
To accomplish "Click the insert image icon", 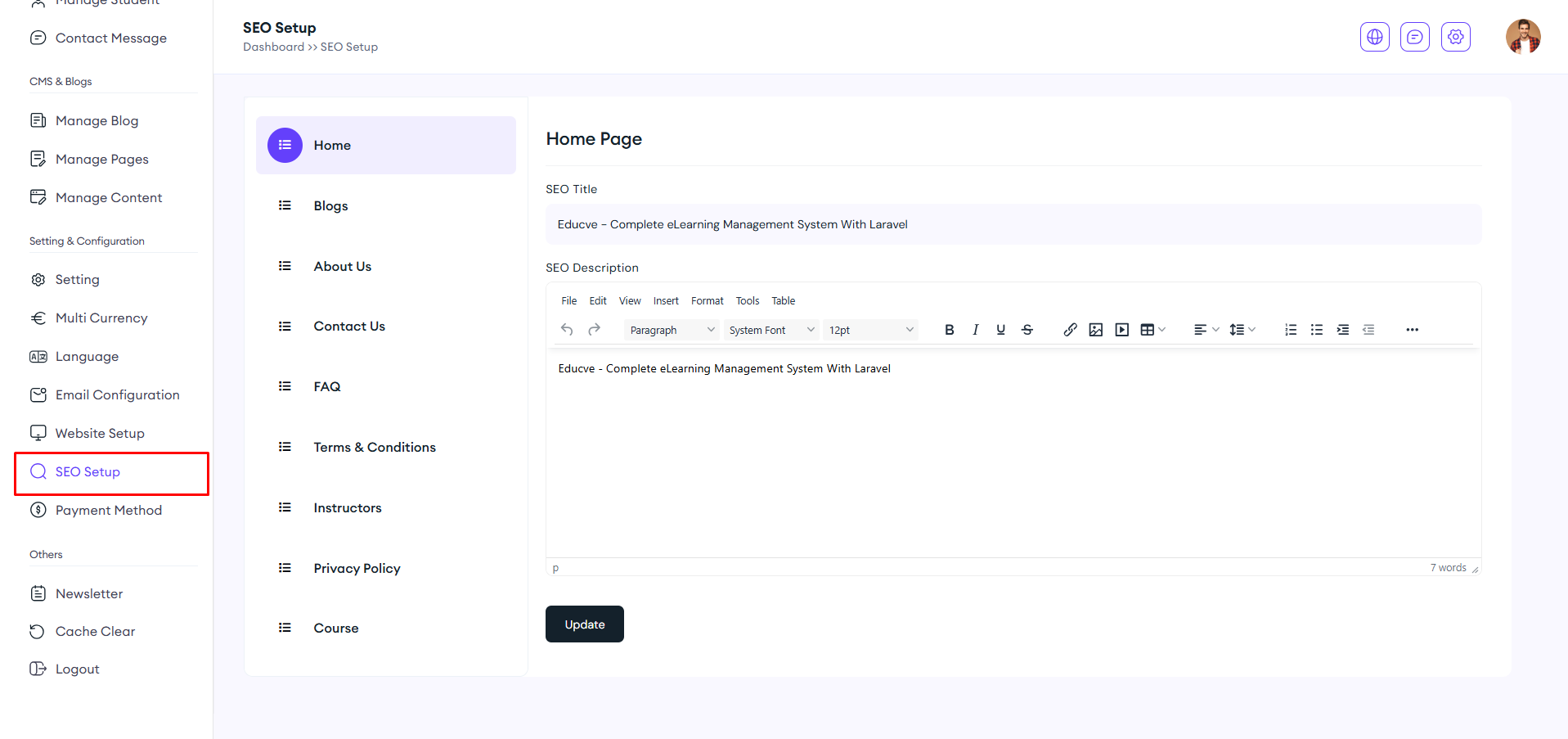I will pos(1096,330).
